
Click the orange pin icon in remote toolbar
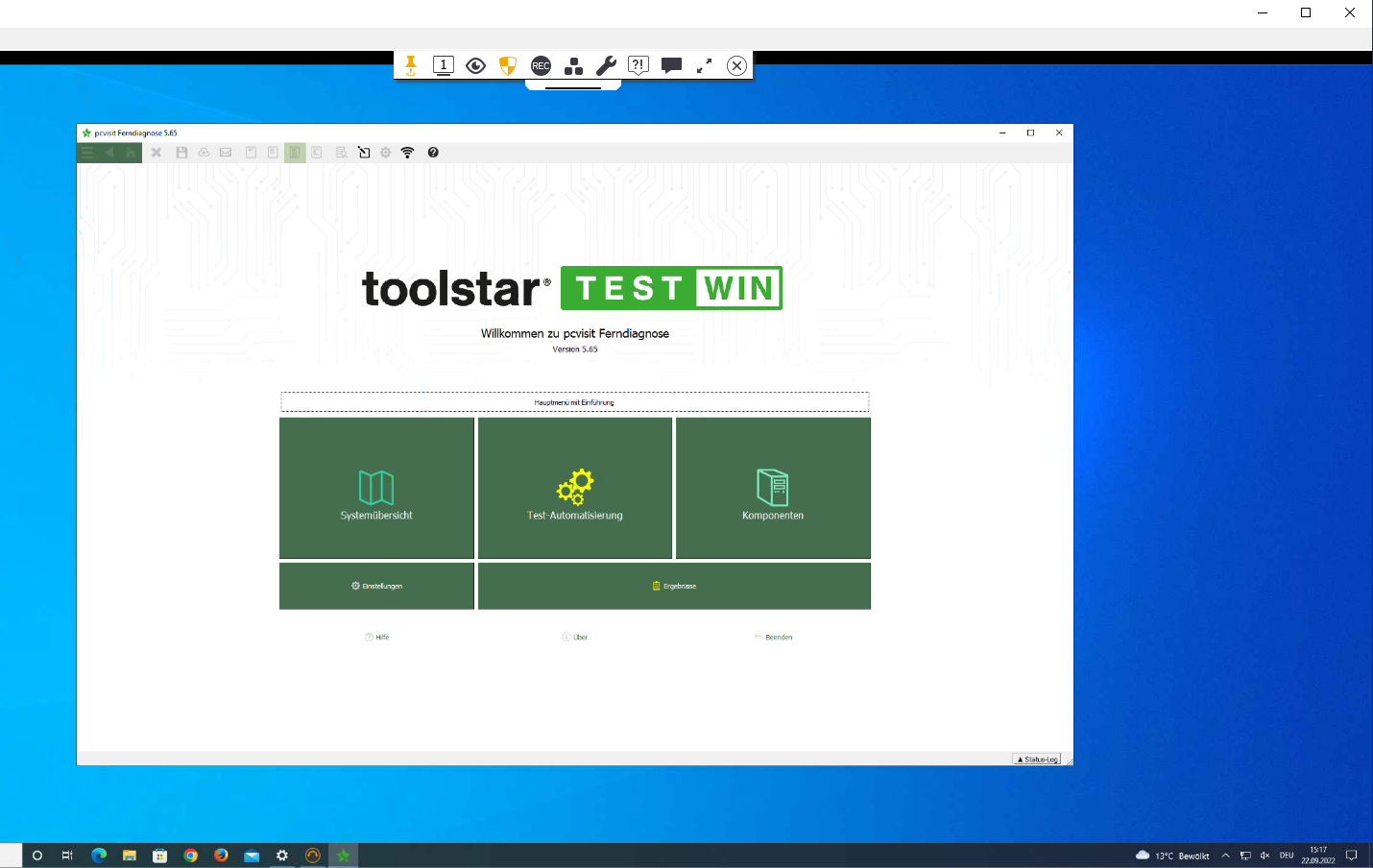click(411, 65)
